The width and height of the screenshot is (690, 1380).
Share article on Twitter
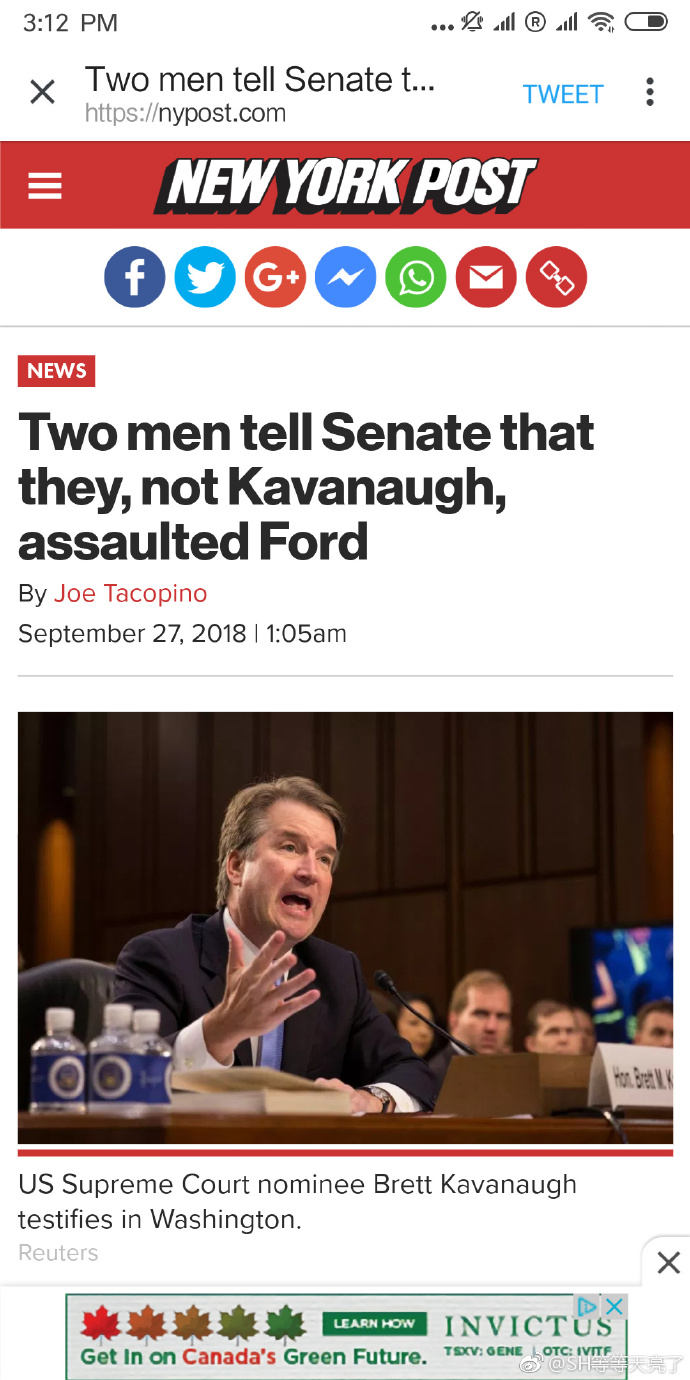pyautogui.click(x=205, y=277)
